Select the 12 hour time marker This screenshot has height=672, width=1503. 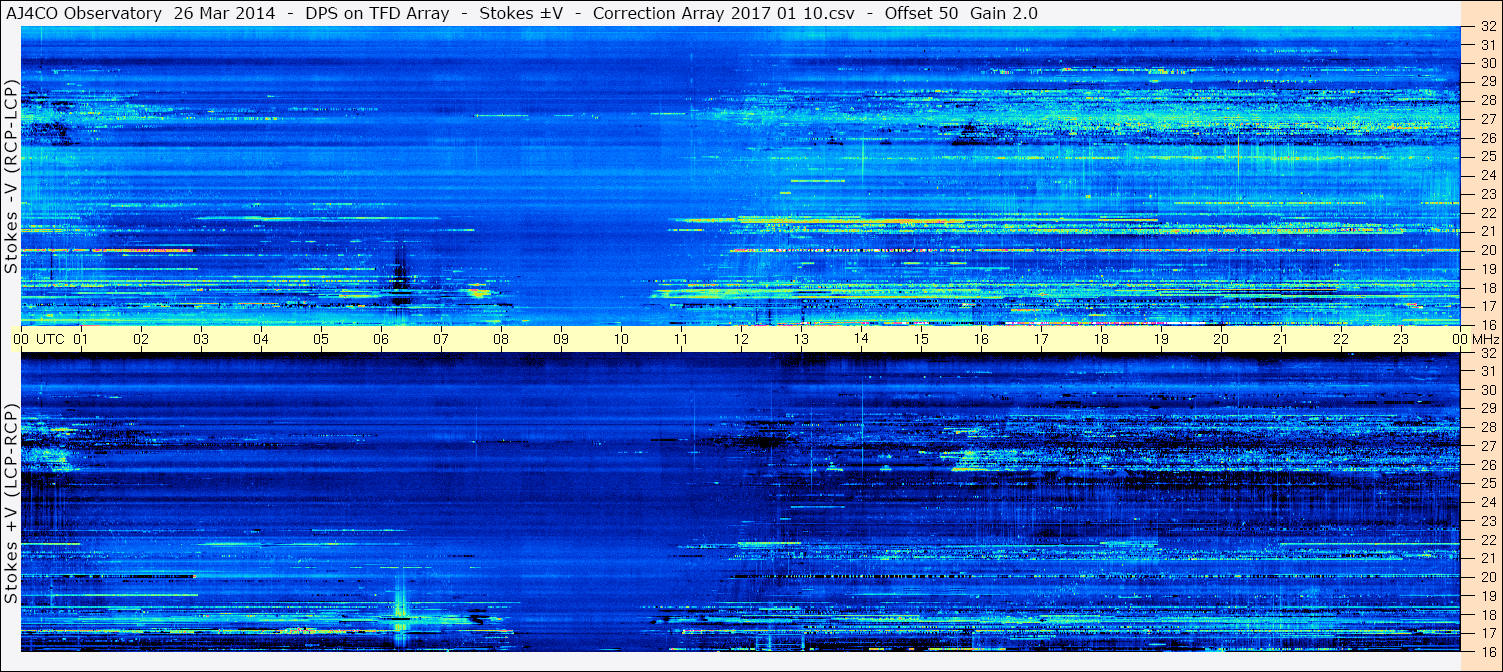tap(741, 339)
